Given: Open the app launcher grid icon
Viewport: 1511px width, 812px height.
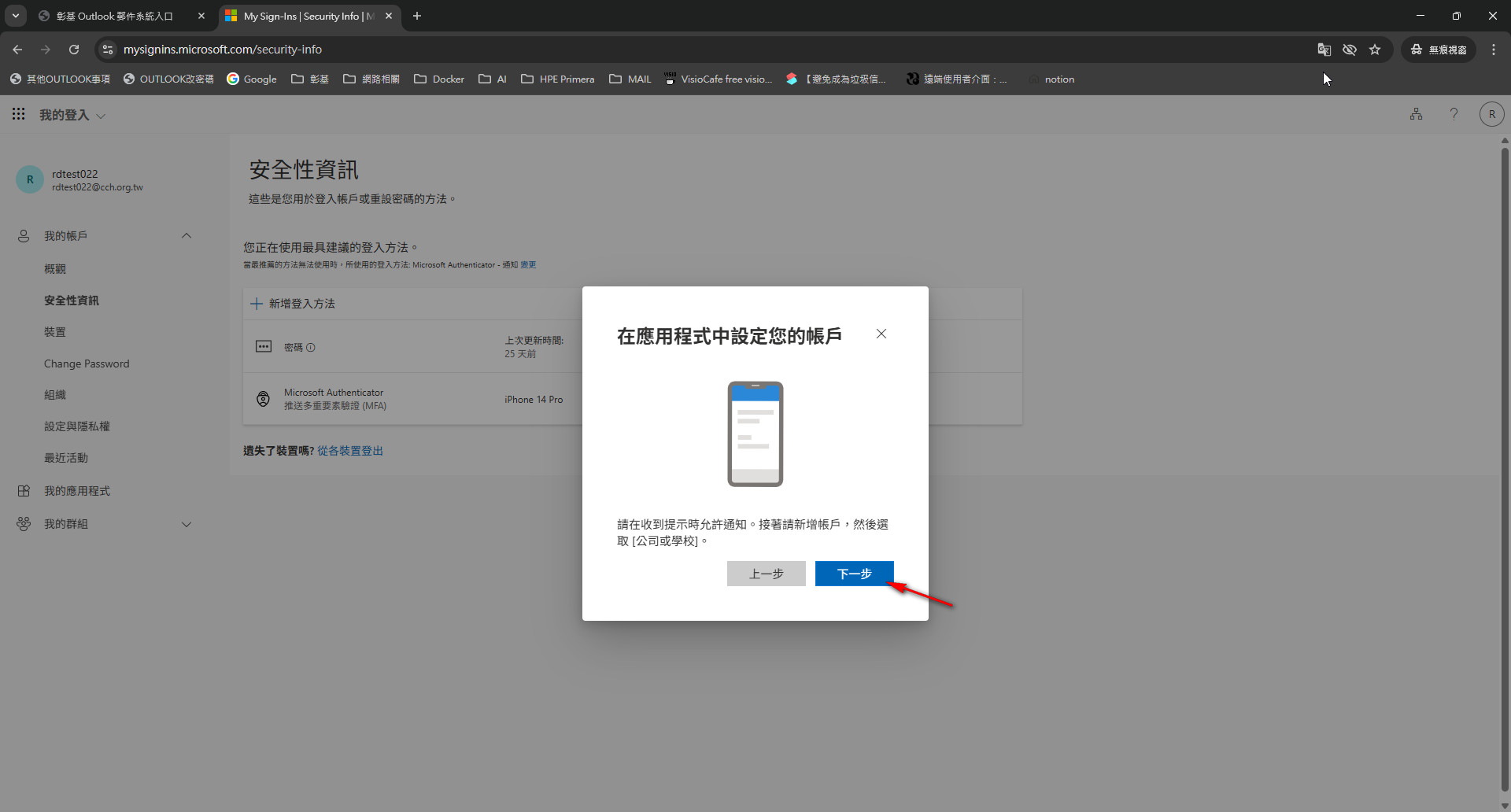Looking at the screenshot, I should [18, 115].
